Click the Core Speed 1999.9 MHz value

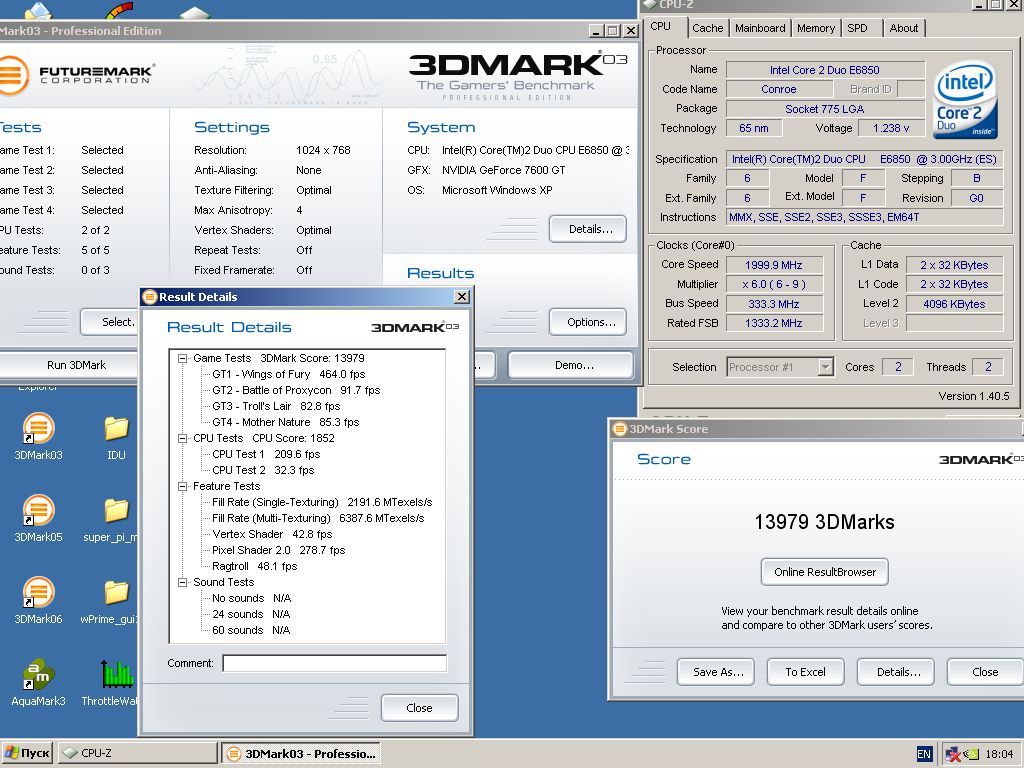click(774, 265)
